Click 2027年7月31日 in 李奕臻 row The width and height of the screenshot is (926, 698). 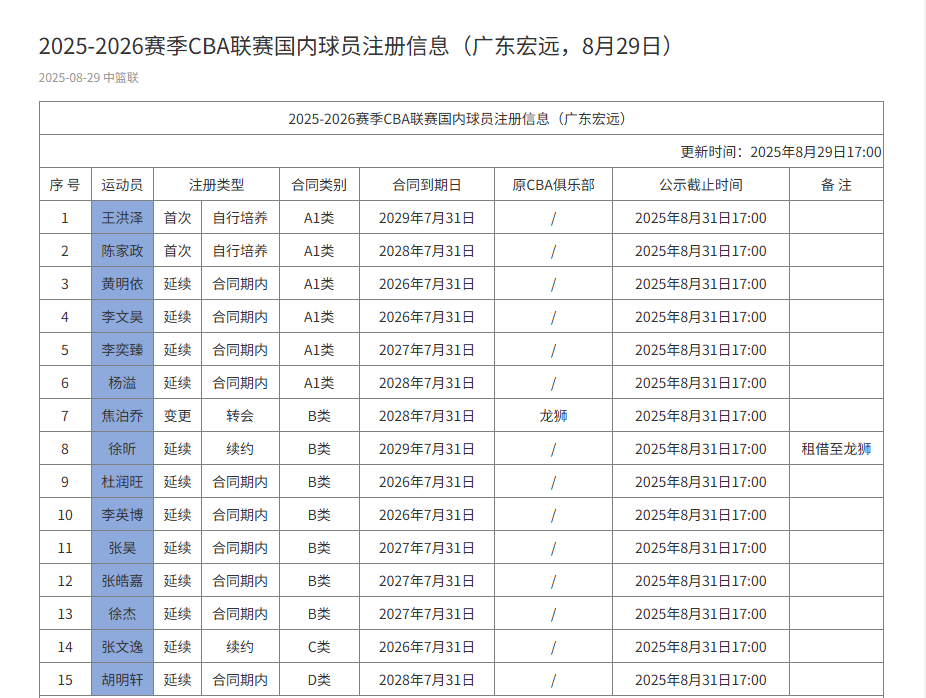tap(426, 350)
